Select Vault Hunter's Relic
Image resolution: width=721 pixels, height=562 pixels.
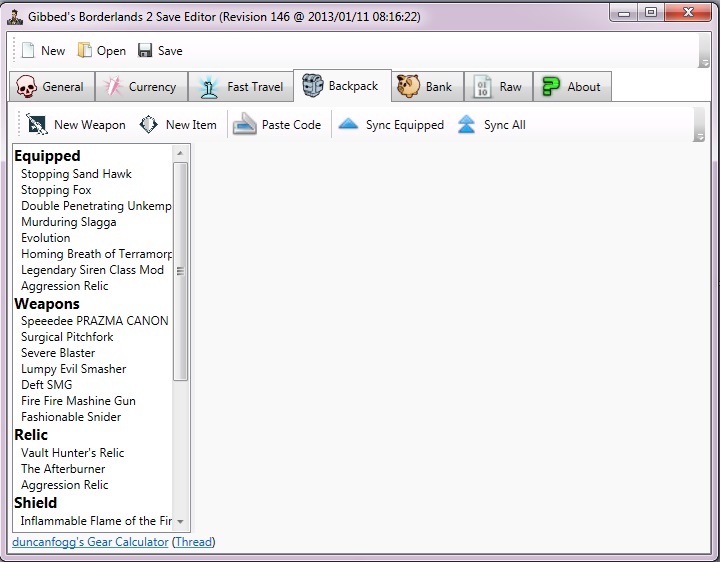[x=73, y=453]
